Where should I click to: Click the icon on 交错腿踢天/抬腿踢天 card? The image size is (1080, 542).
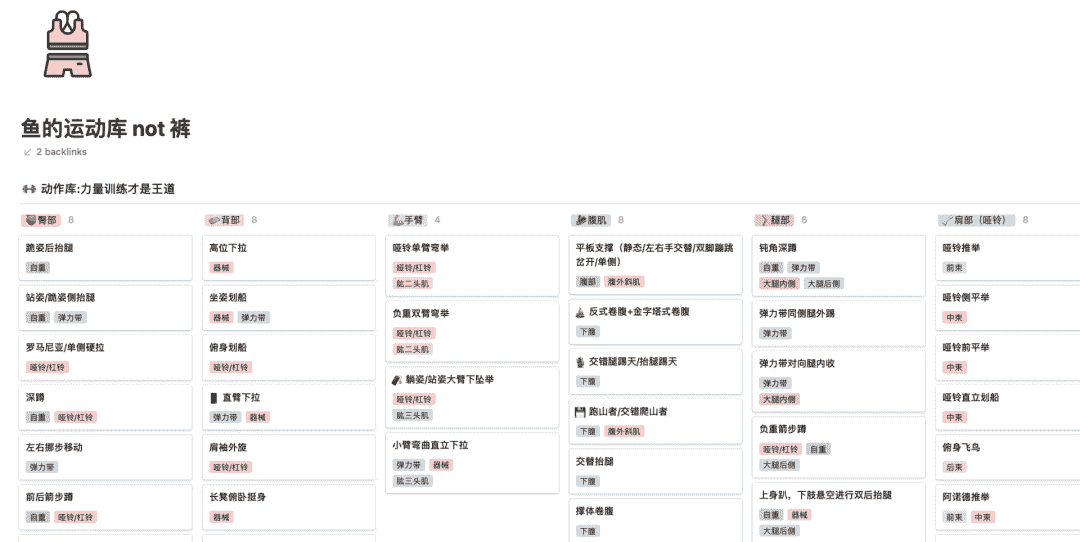click(581, 362)
